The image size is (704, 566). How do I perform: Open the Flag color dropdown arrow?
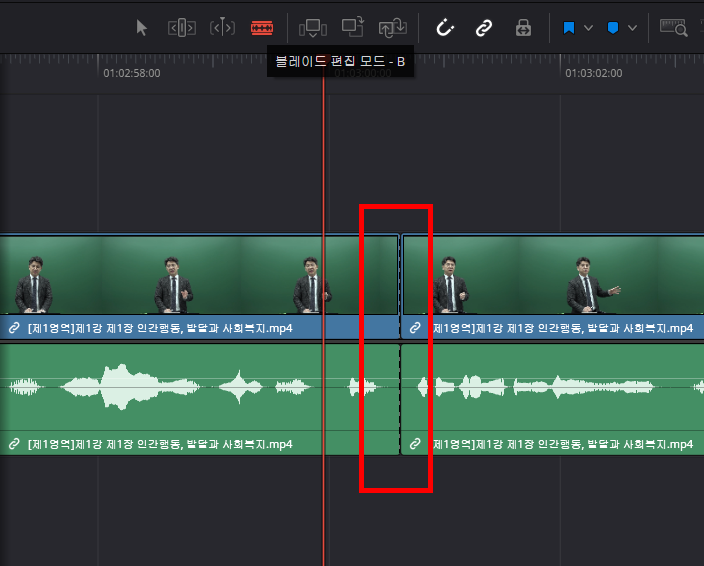588,28
